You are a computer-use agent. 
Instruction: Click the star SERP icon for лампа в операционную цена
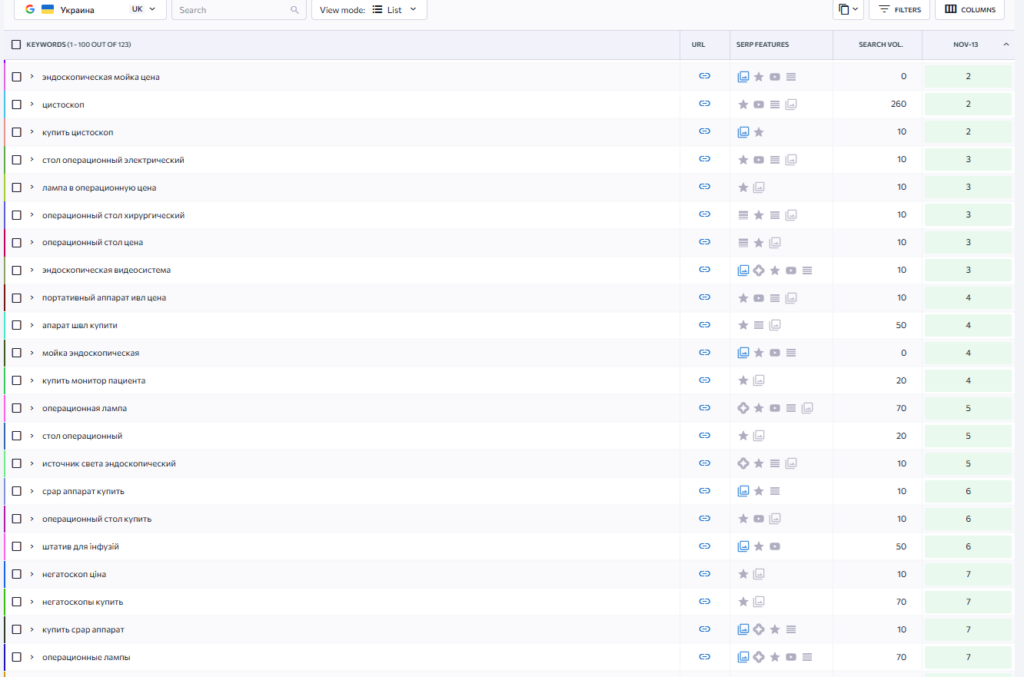coord(743,187)
